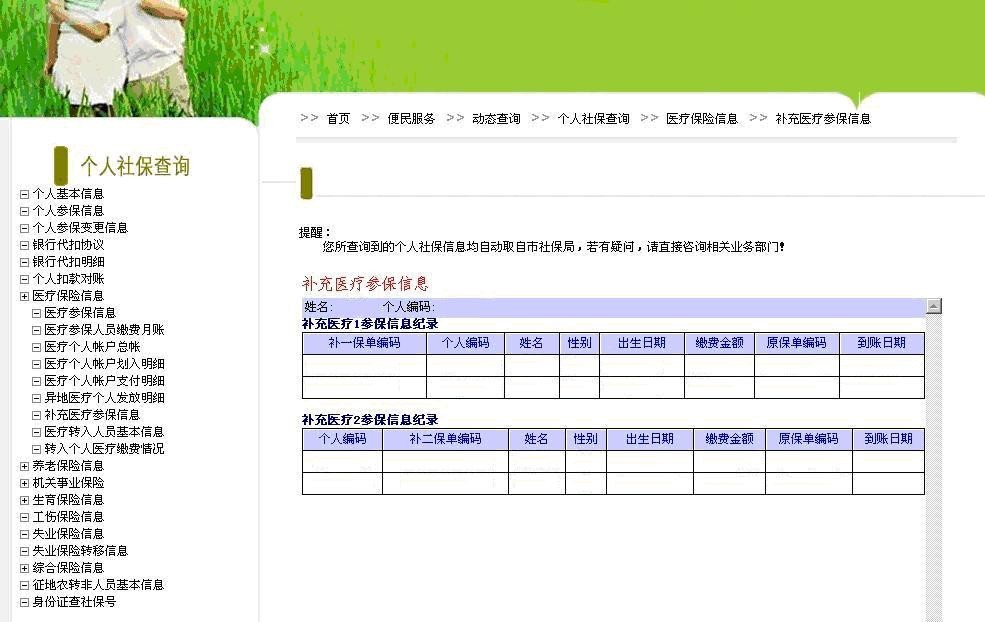Expand the 机关事业保险 tree node
Viewport: 985px width, 622px height.
[25, 483]
